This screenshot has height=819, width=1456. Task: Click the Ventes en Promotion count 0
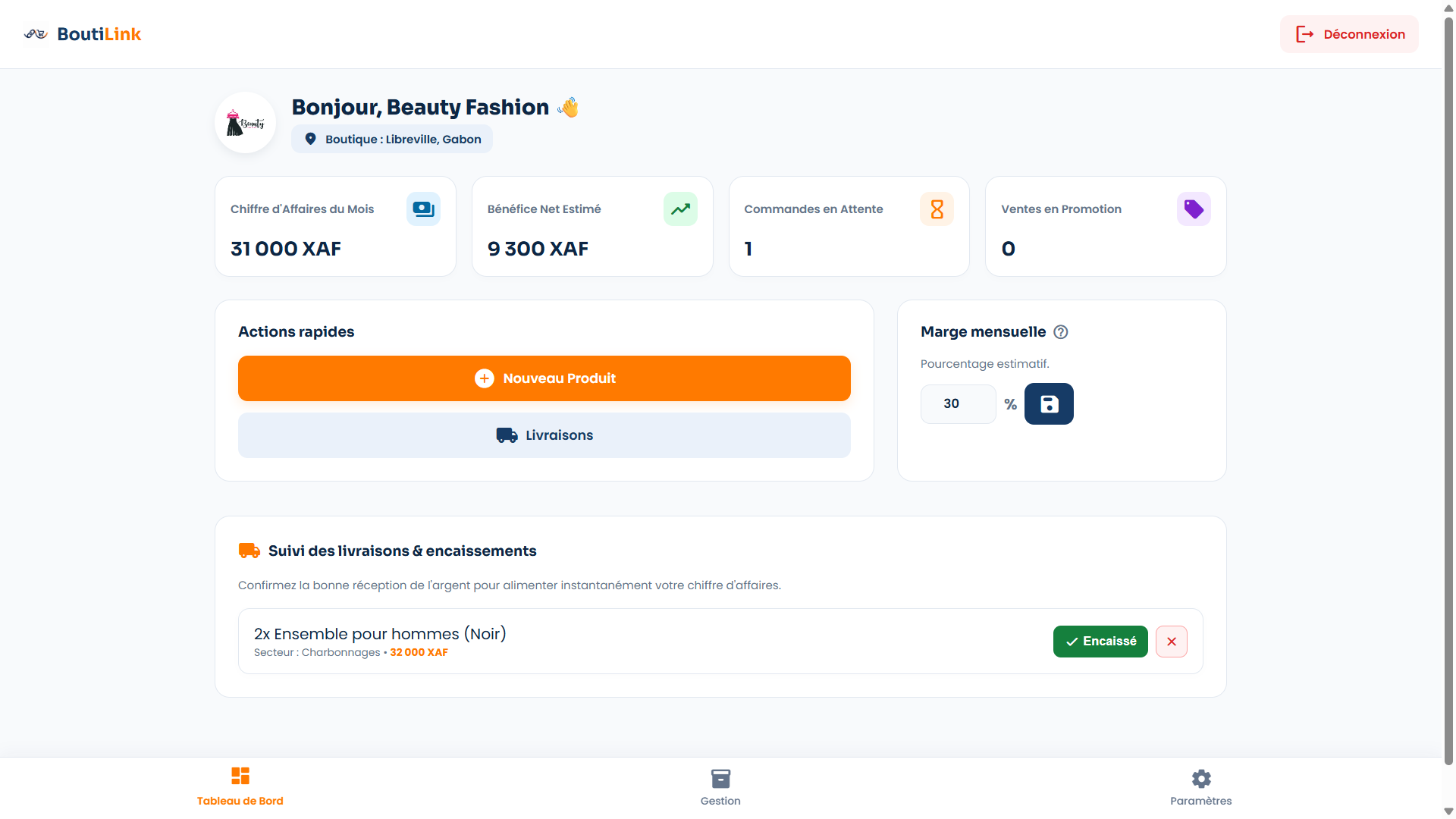(x=1009, y=249)
